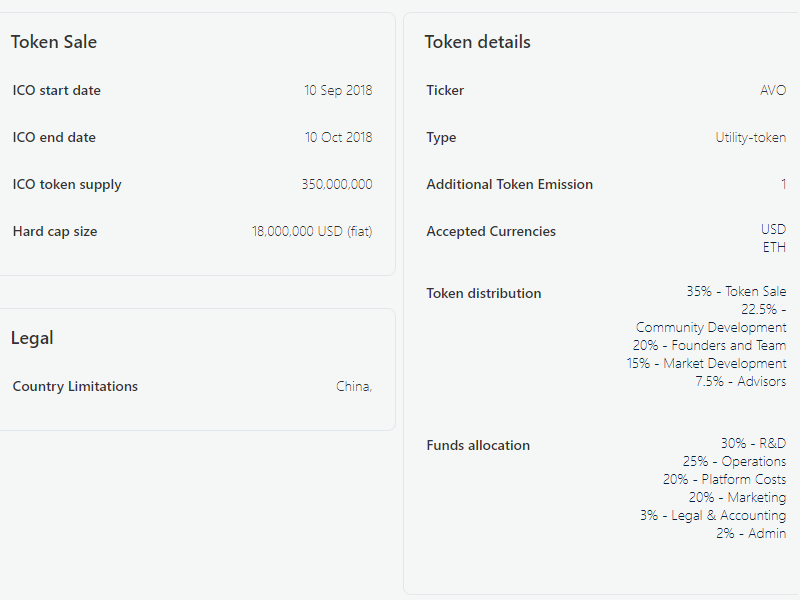Click the 350,000,000 token supply value
The image size is (800, 600).
(336, 184)
